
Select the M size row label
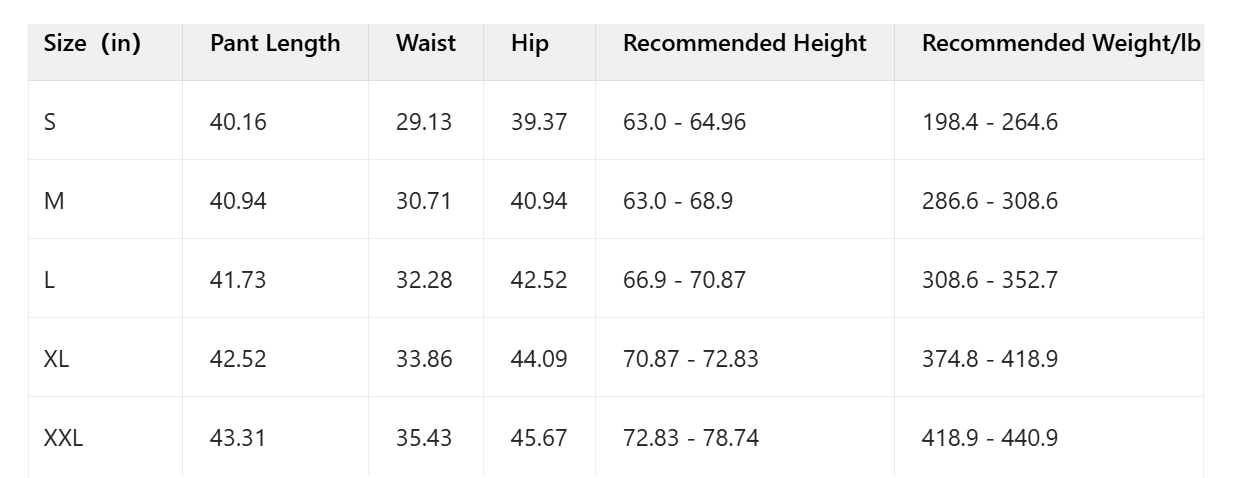(54, 202)
